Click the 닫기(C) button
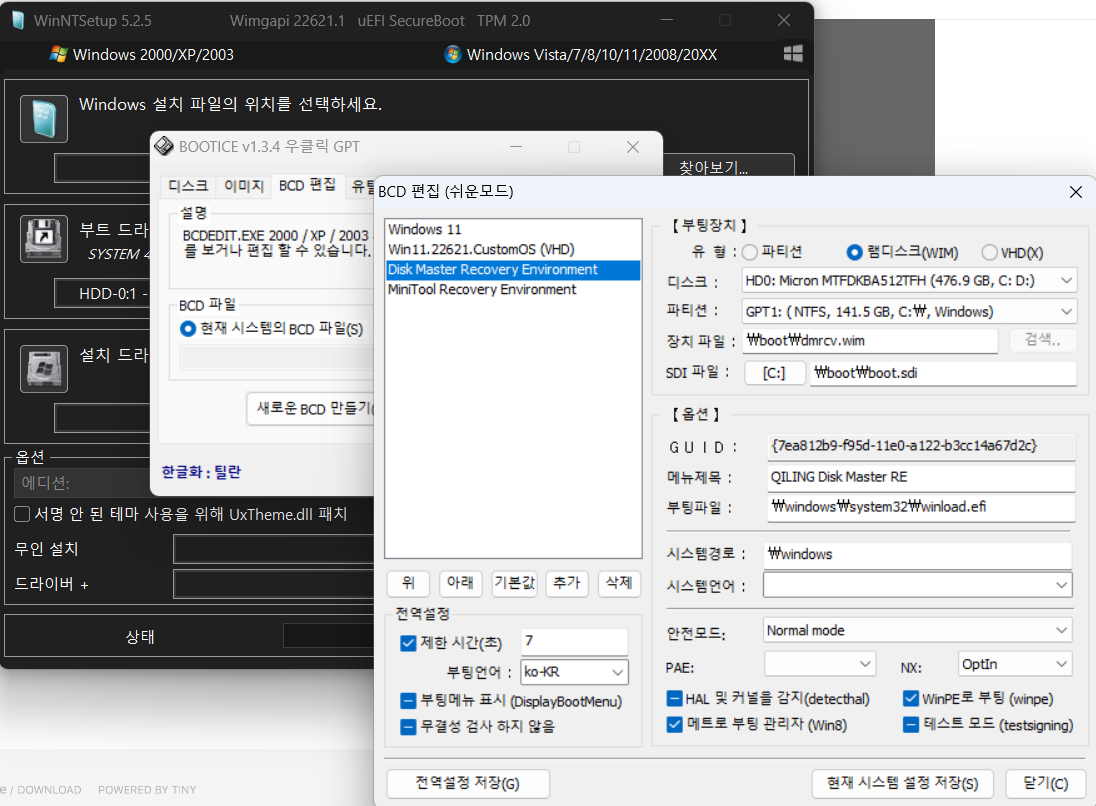The height and width of the screenshot is (806, 1096). point(1046,783)
